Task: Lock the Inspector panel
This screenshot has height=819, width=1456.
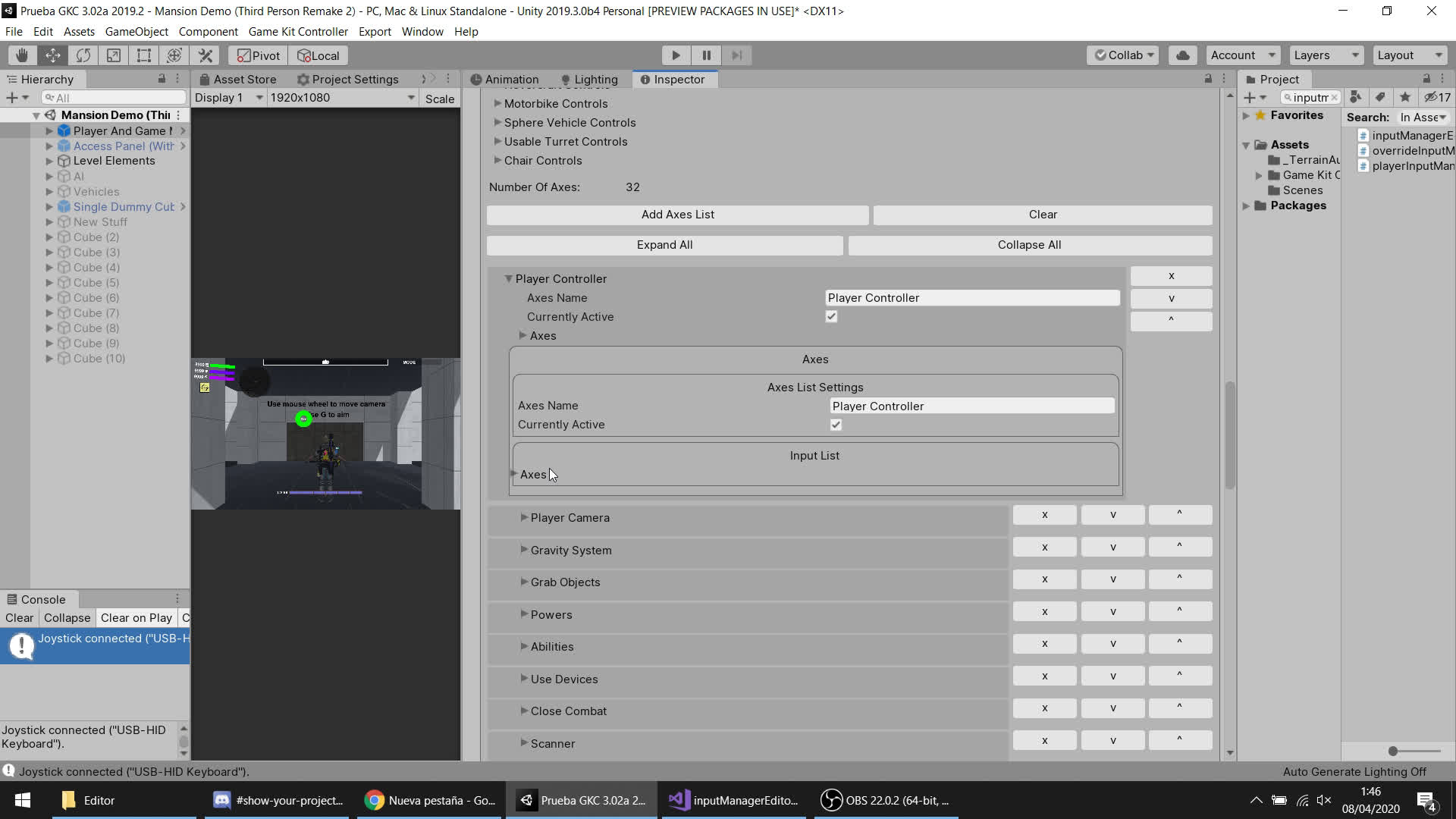Action: pos(1208,79)
